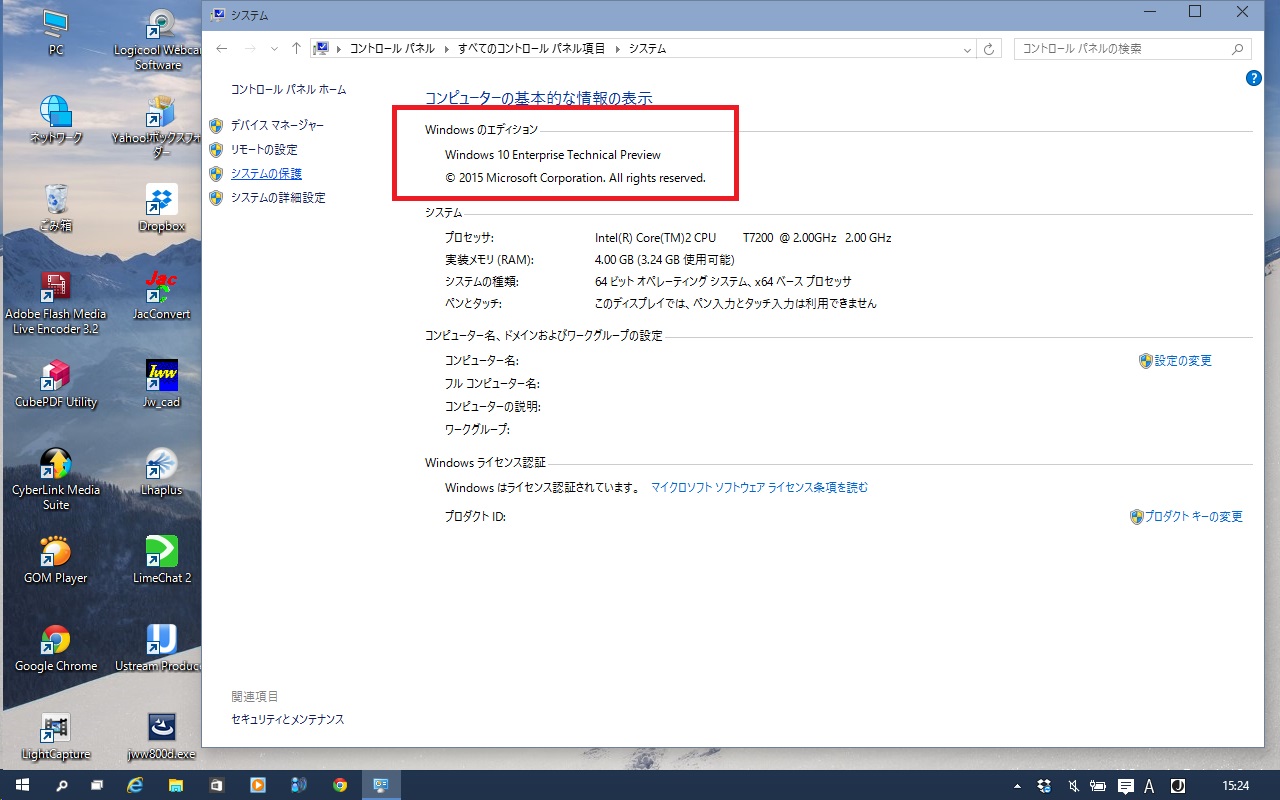Launch the Lhaplus desktop shortcut

[x=161, y=471]
